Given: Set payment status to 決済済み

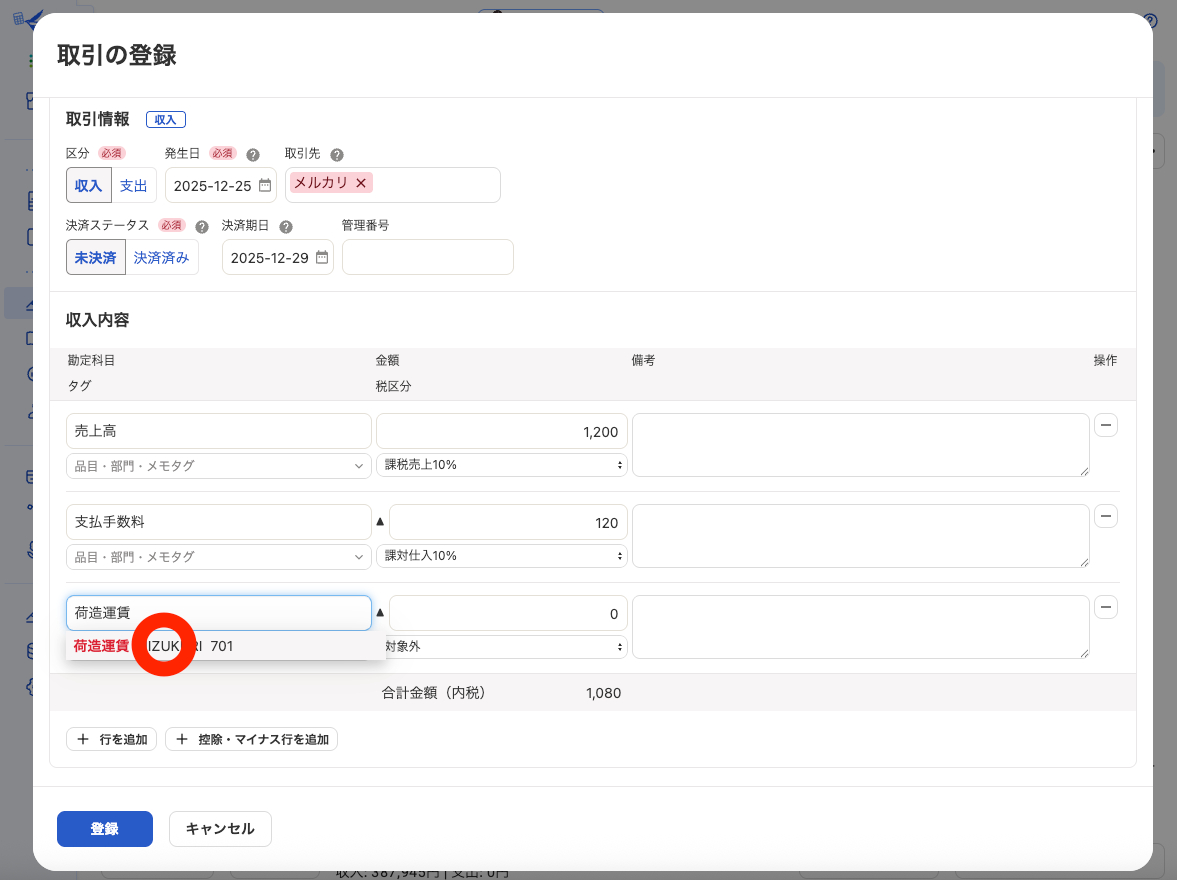Looking at the screenshot, I should point(162,257).
